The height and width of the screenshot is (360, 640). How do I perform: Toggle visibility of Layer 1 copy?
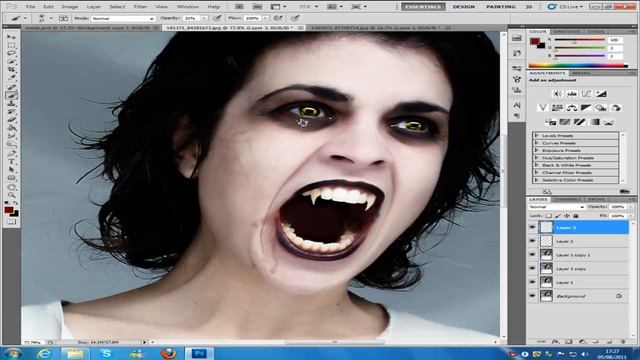[x=532, y=269]
